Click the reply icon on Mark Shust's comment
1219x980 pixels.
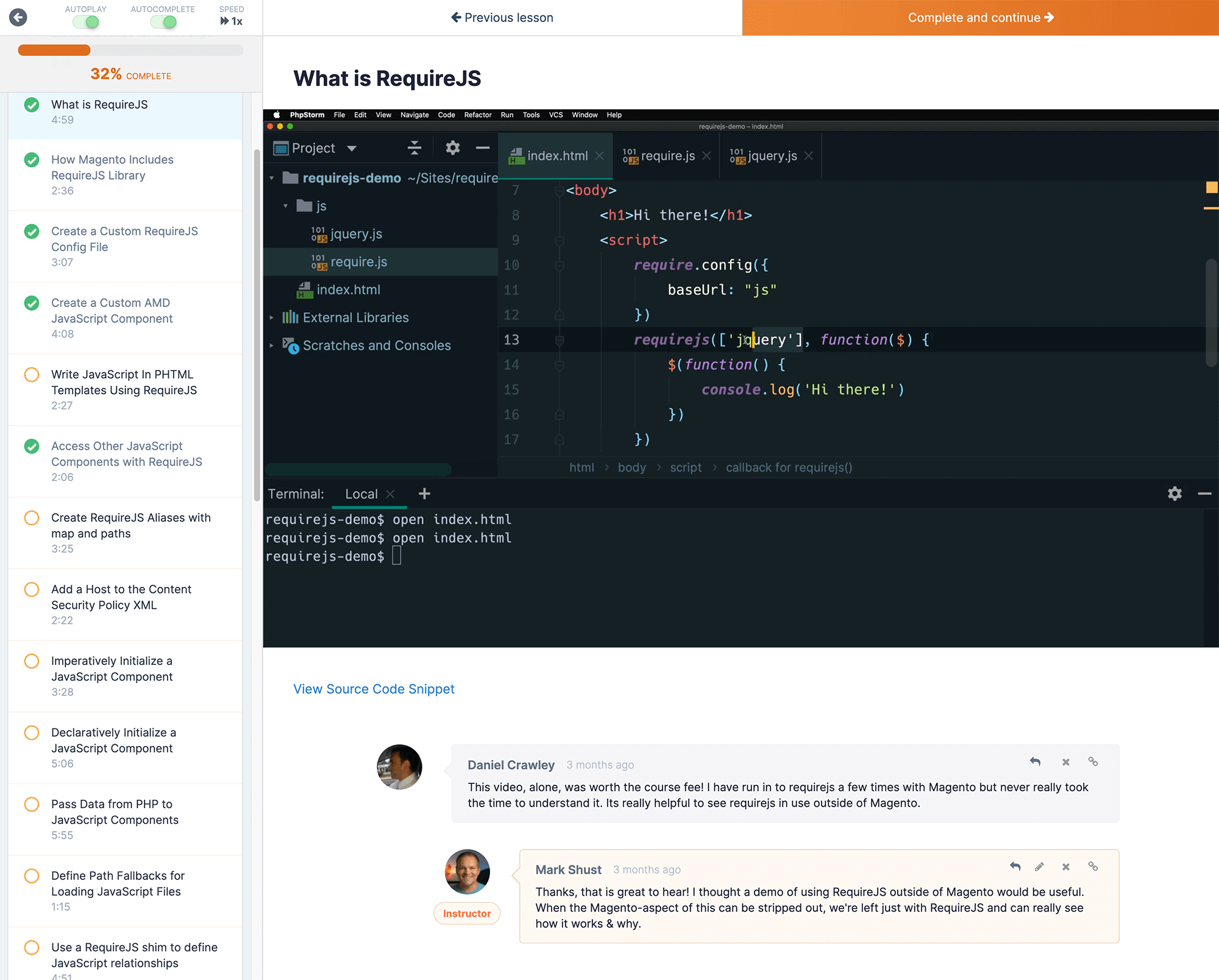[x=1015, y=867]
